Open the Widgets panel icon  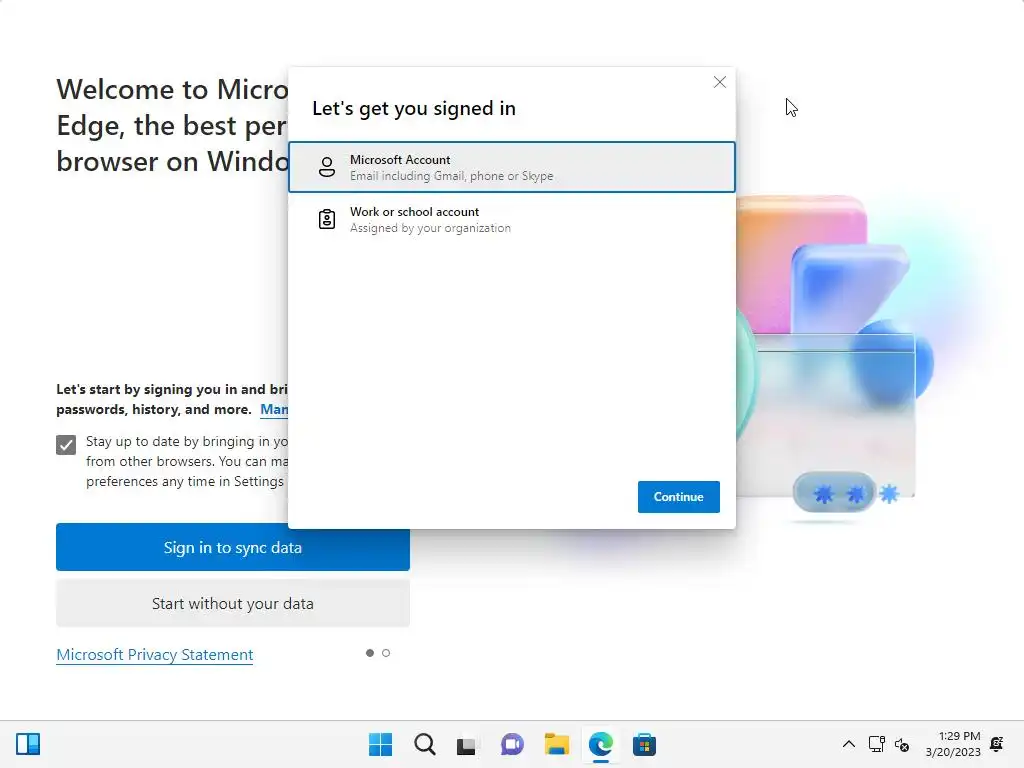tap(28, 744)
